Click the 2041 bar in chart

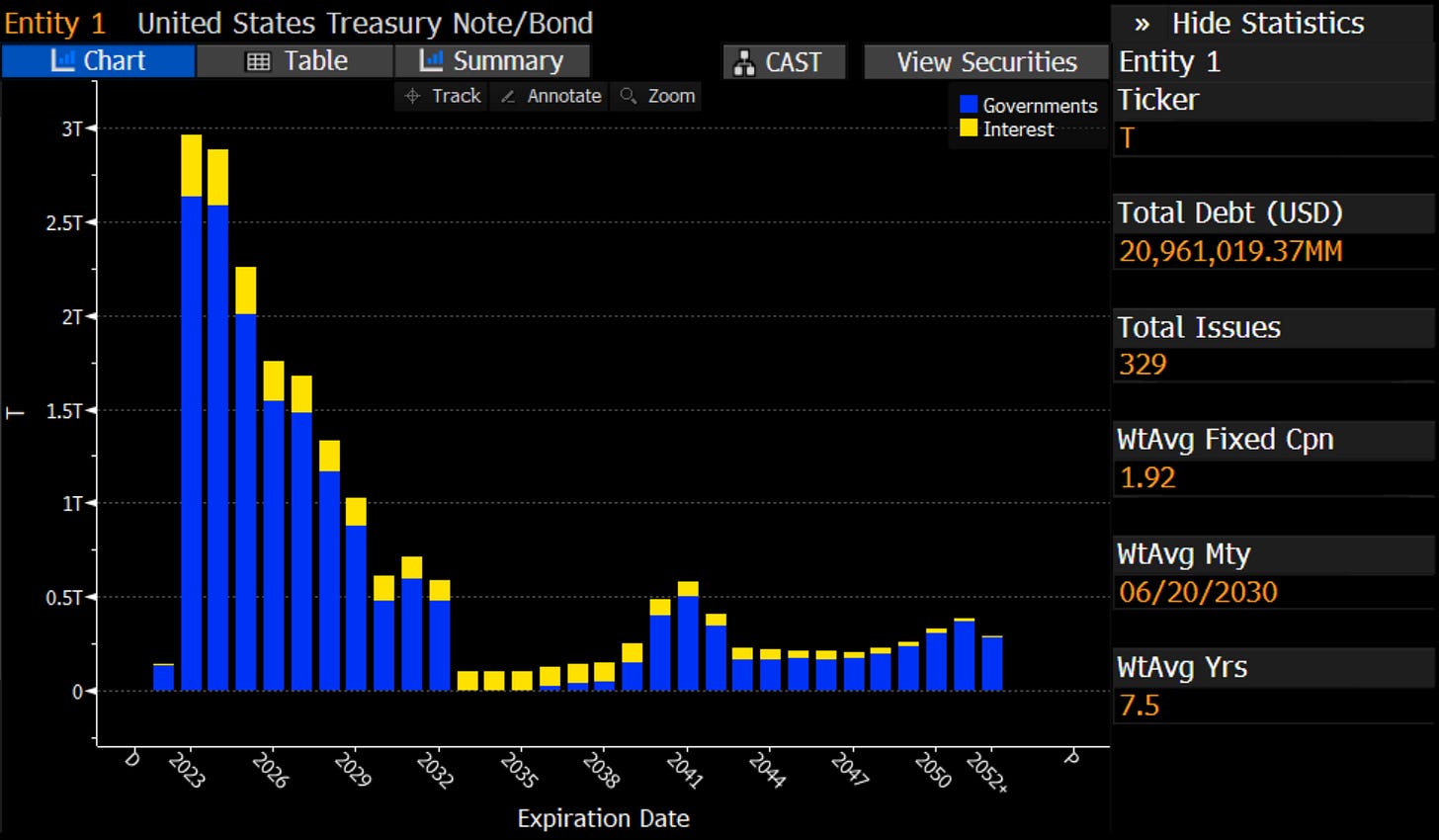click(x=688, y=636)
